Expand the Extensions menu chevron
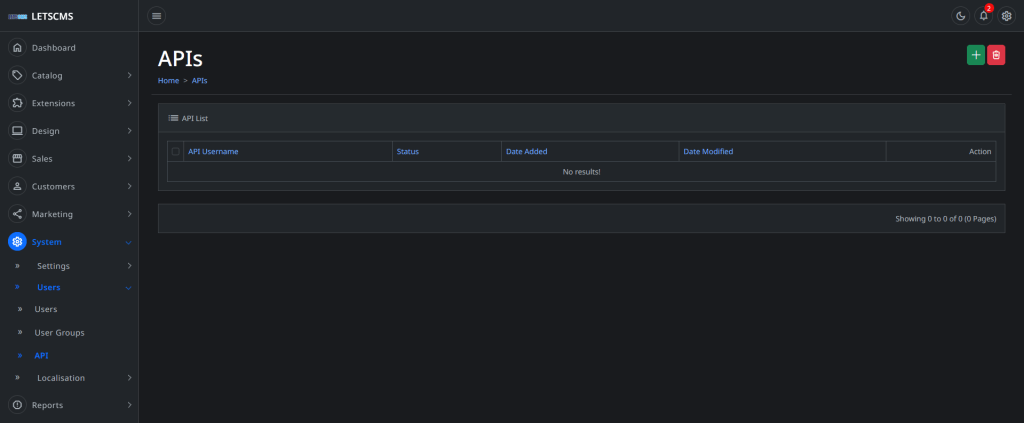Image resolution: width=1024 pixels, height=423 pixels. click(x=129, y=103)
